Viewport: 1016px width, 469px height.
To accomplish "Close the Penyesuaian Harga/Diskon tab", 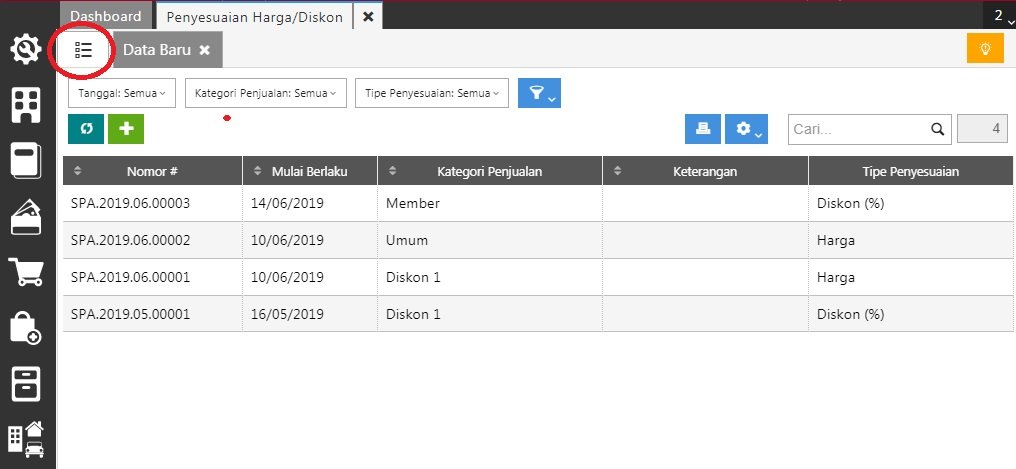I will tap(368, 17).
